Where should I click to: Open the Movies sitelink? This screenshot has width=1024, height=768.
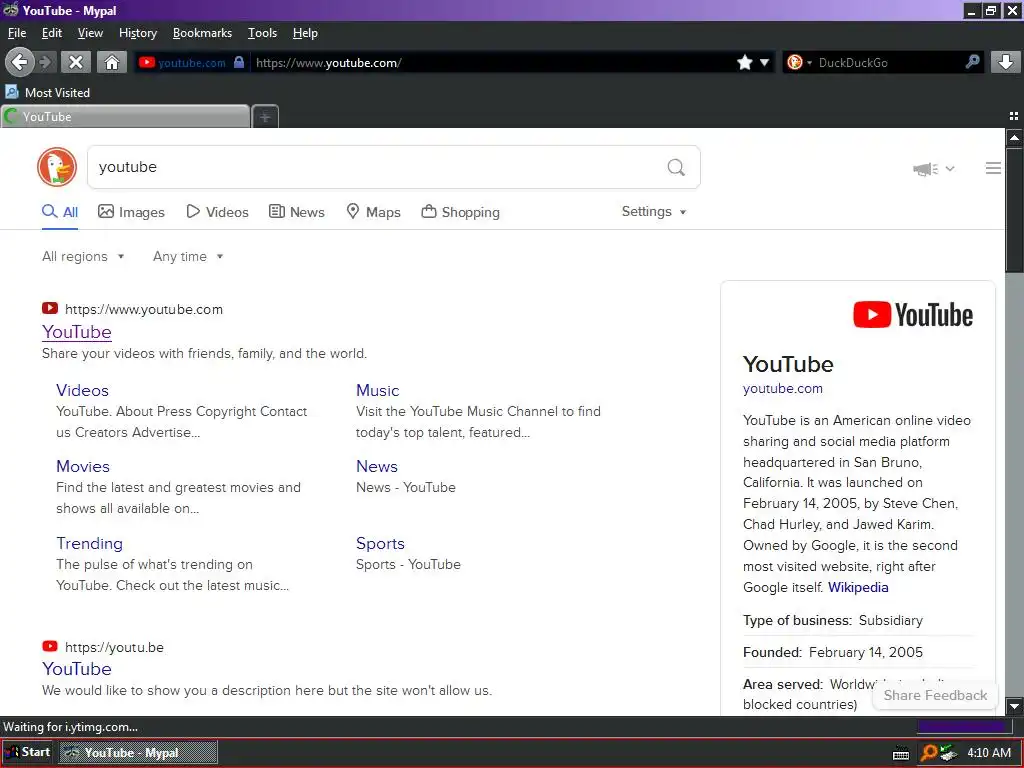coord(83,466)
